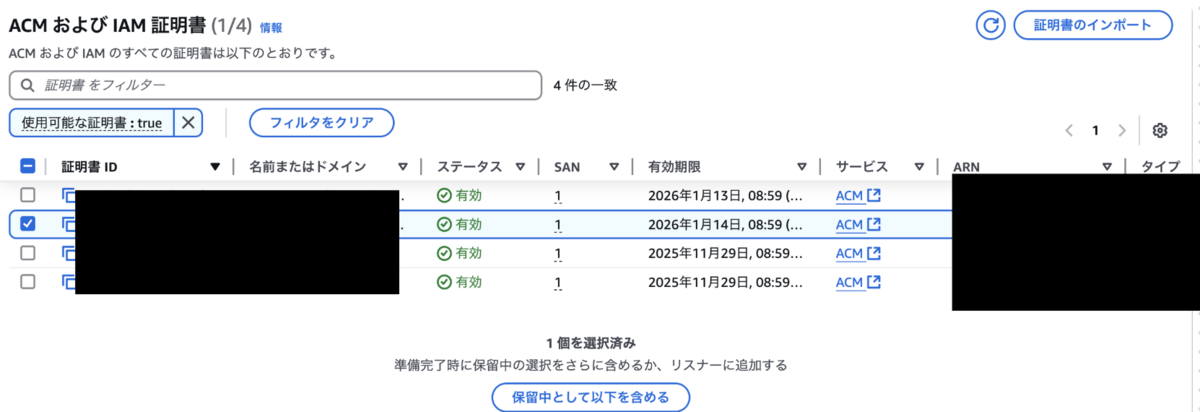Viewport: 1200px width, 412px height.
Task: Open ACM external link in 2026年1月14日 row
Action: 858,224
